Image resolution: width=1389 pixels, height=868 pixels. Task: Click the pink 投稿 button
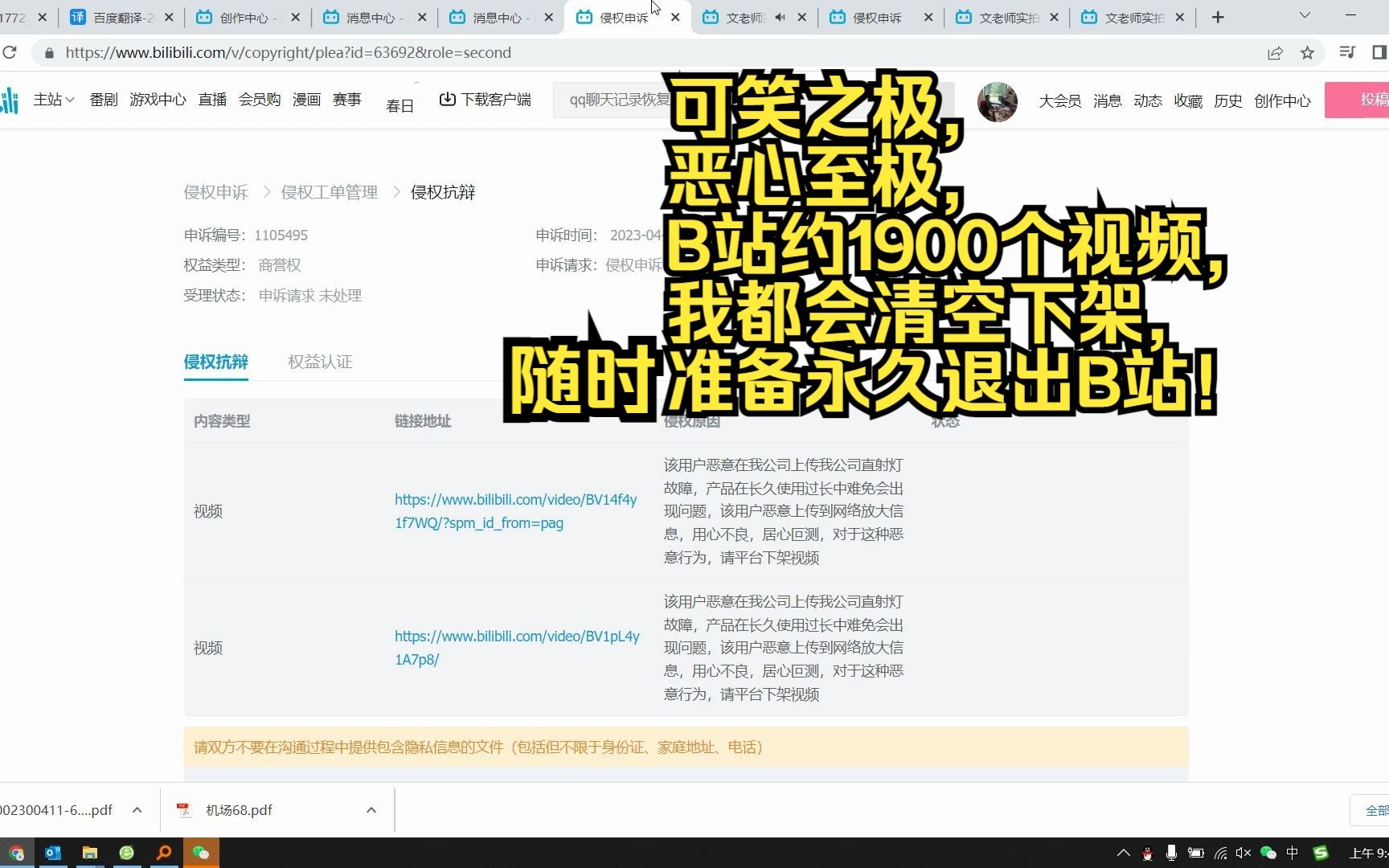coord(1357,100)
